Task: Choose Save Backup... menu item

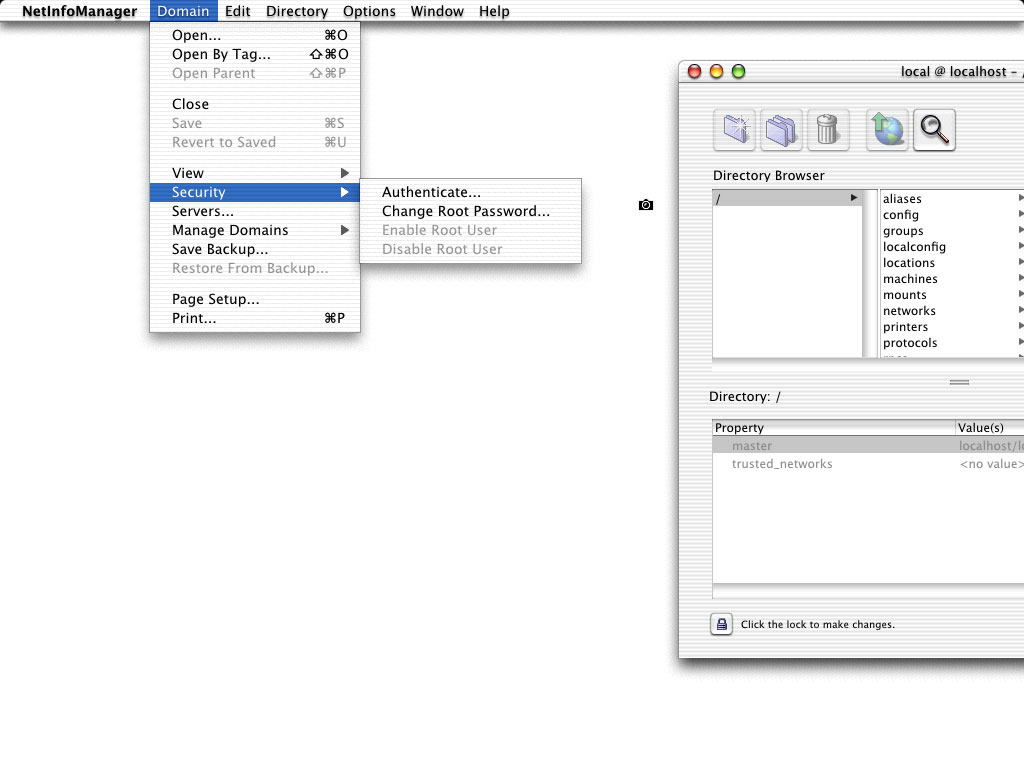Action: (255, 249)
